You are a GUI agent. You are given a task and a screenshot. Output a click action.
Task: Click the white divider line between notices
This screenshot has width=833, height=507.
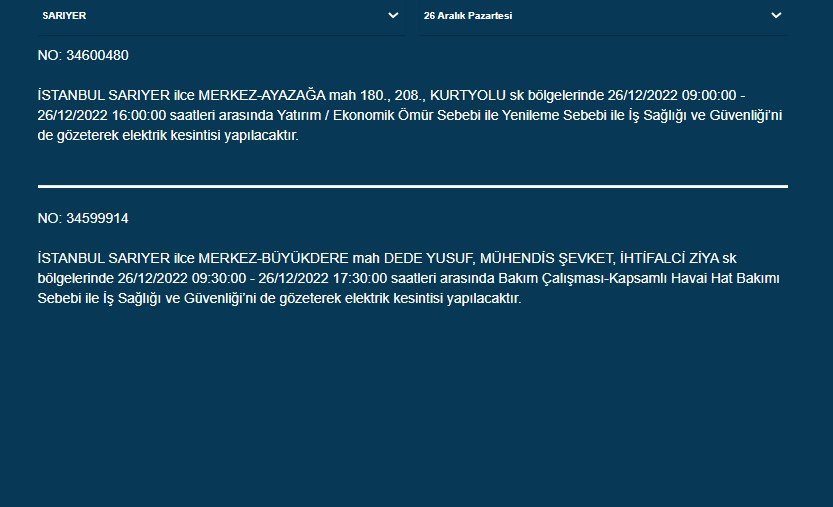pos(412,186)
